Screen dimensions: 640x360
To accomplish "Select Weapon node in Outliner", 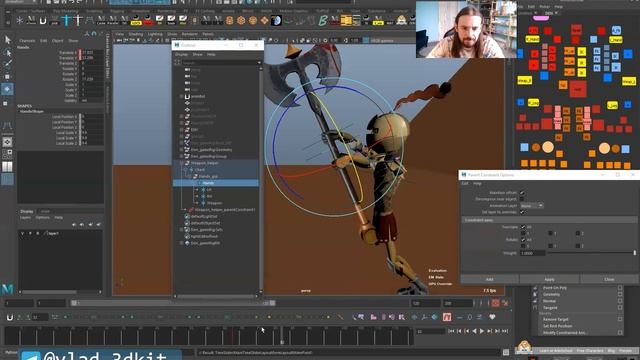I will pyautogui.click(x=214, y=203).
